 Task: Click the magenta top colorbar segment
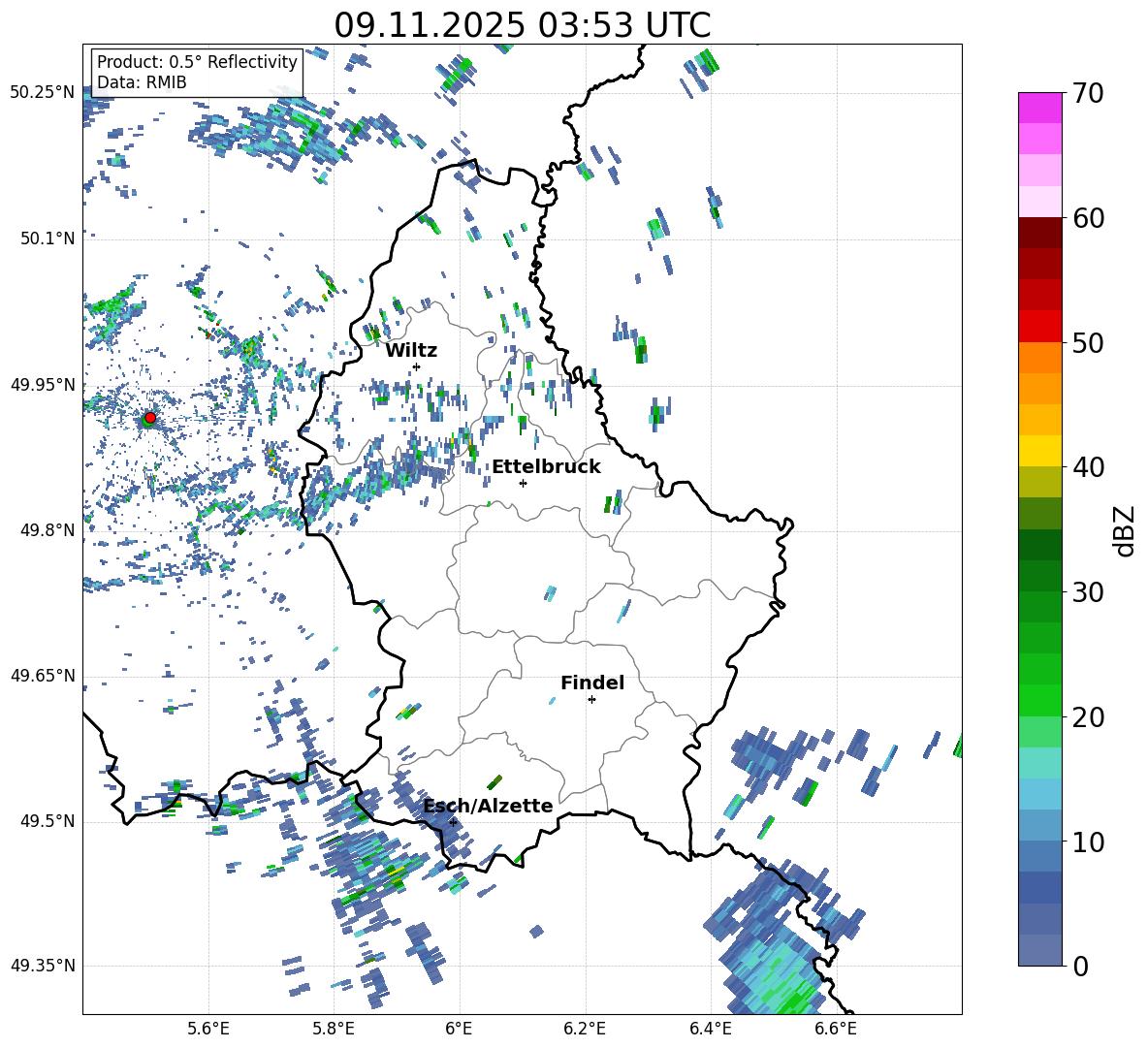pyautogui.click(x=1039, y=108)
